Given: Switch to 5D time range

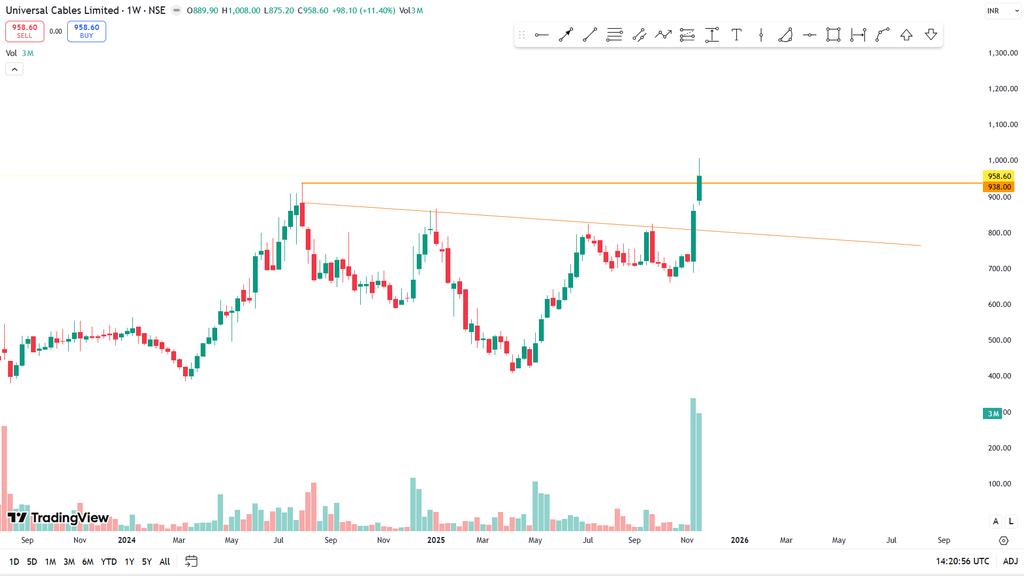Looking at the screenshot, I should pos(32,562).
